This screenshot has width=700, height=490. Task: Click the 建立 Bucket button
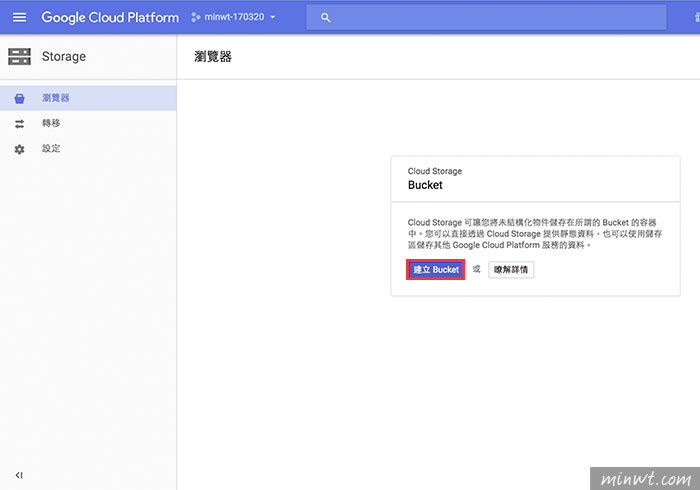[x=435, y=270]
